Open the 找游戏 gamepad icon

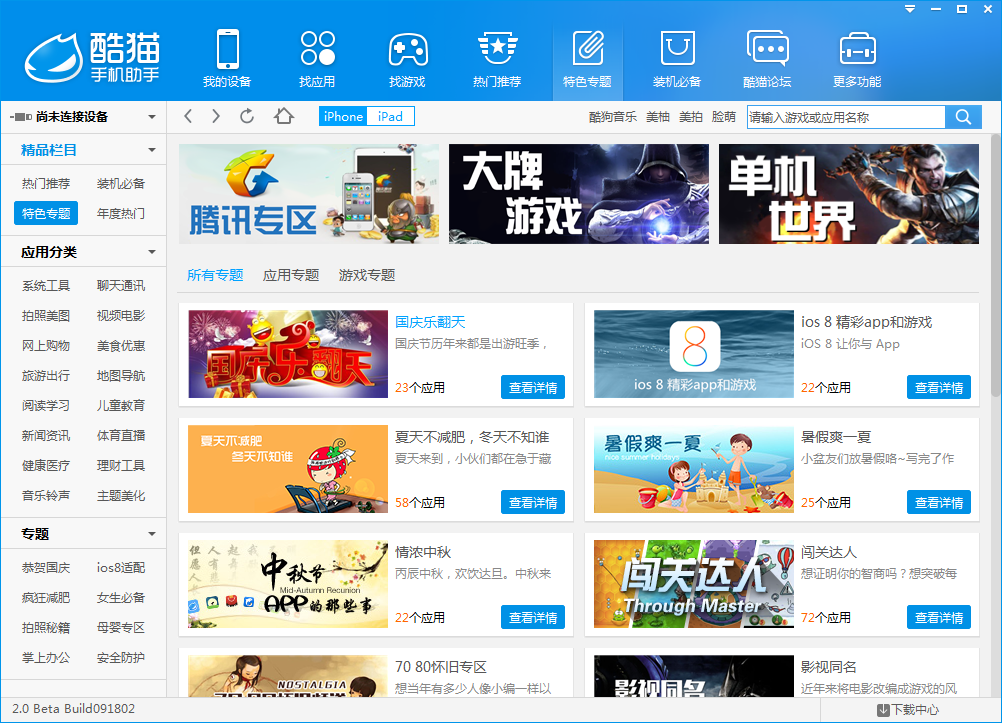(408, 49)
